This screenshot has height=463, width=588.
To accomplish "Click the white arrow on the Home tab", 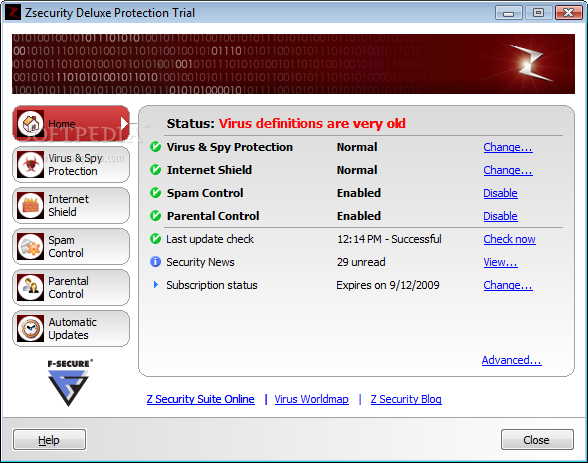I will tap(124, 123).
